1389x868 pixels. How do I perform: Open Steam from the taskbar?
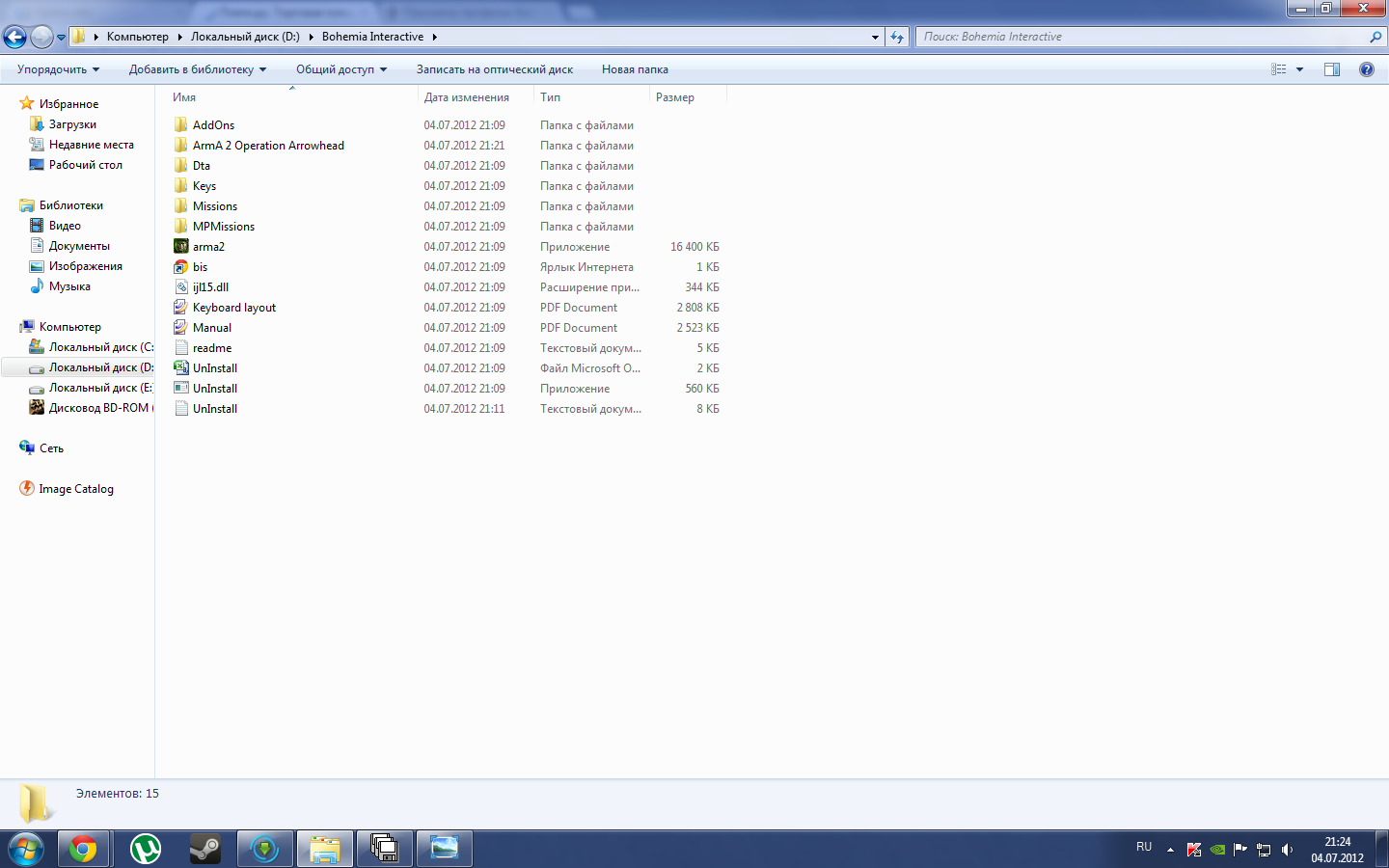pyautogui.click(x=204, y=849)
